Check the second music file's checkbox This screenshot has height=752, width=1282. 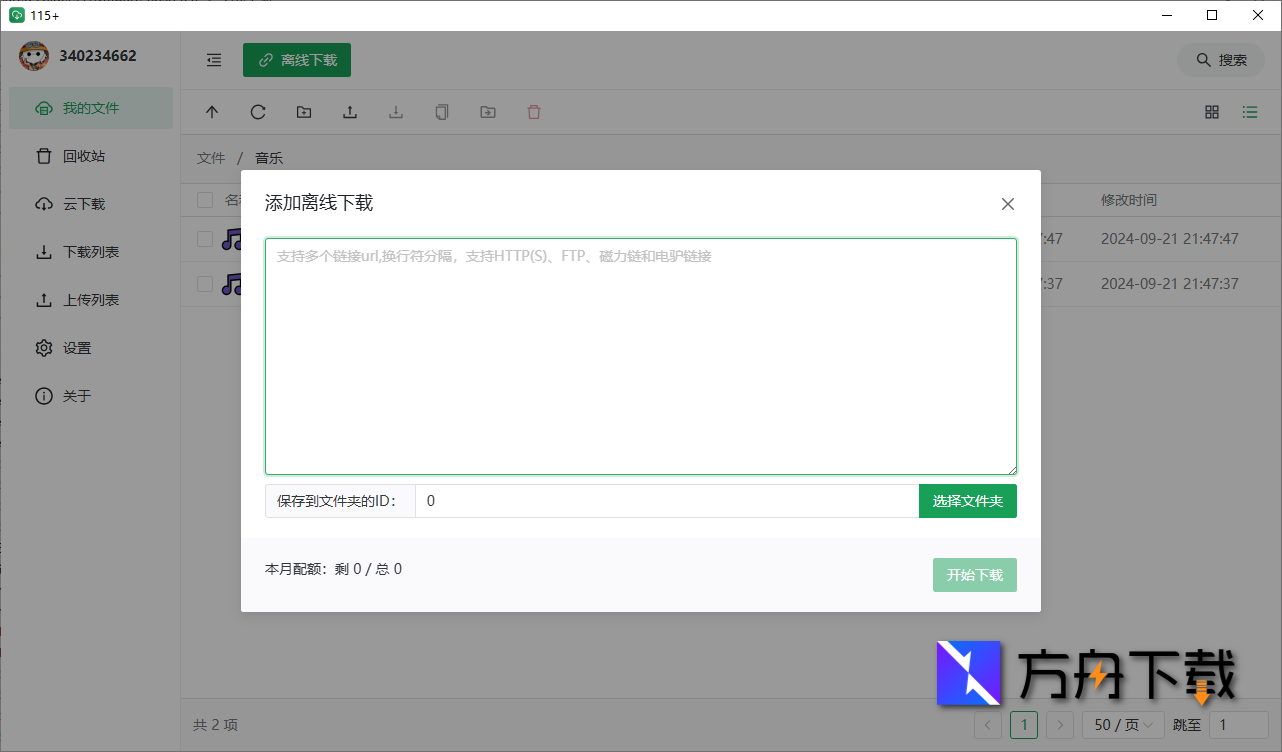pos(205,284)
